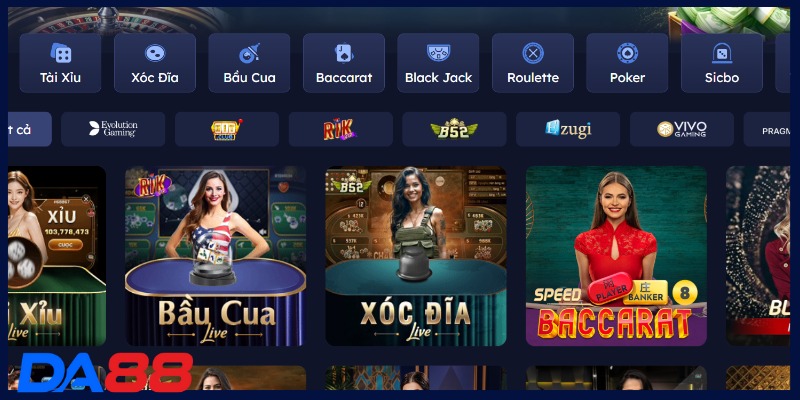Open the Black Jack table category
This screenshot has height=400, width=800.
[438, 63]
